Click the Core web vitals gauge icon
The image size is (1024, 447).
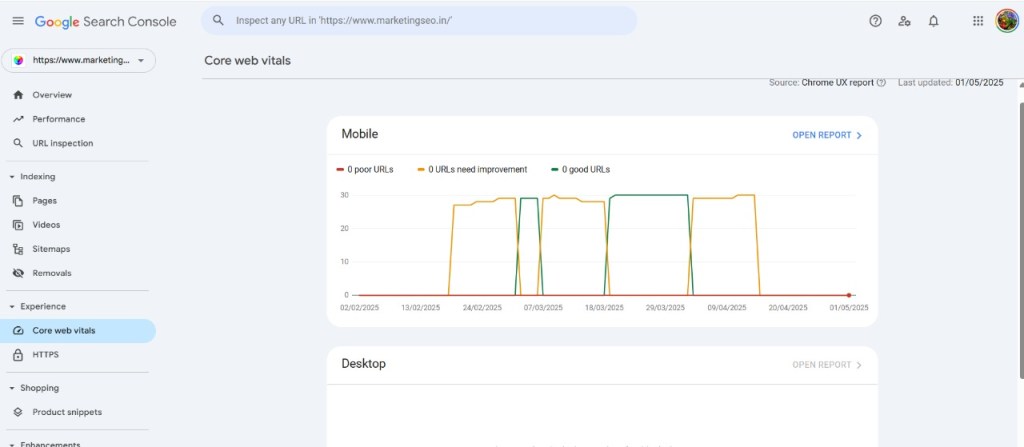pos(18,331)
